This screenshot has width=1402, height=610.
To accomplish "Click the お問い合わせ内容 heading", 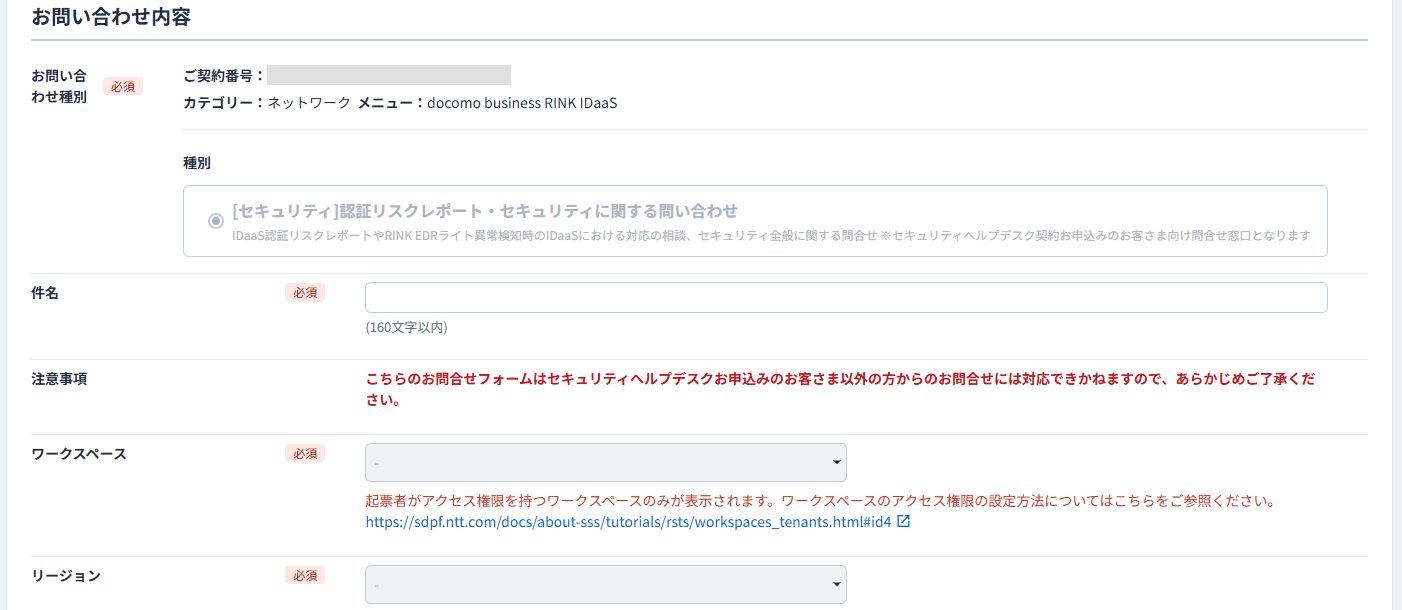I will point(111,17).
